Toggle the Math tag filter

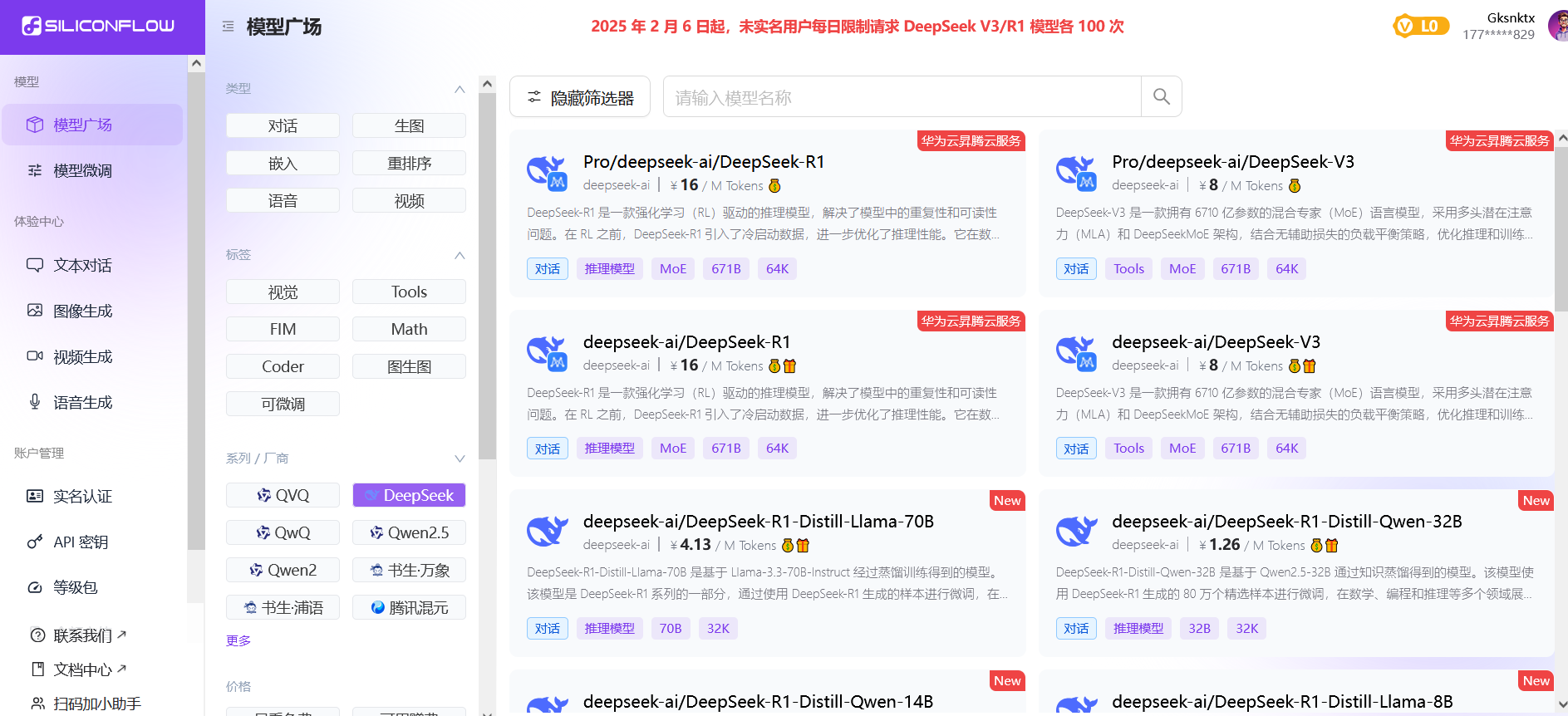[x=409, y=329]
